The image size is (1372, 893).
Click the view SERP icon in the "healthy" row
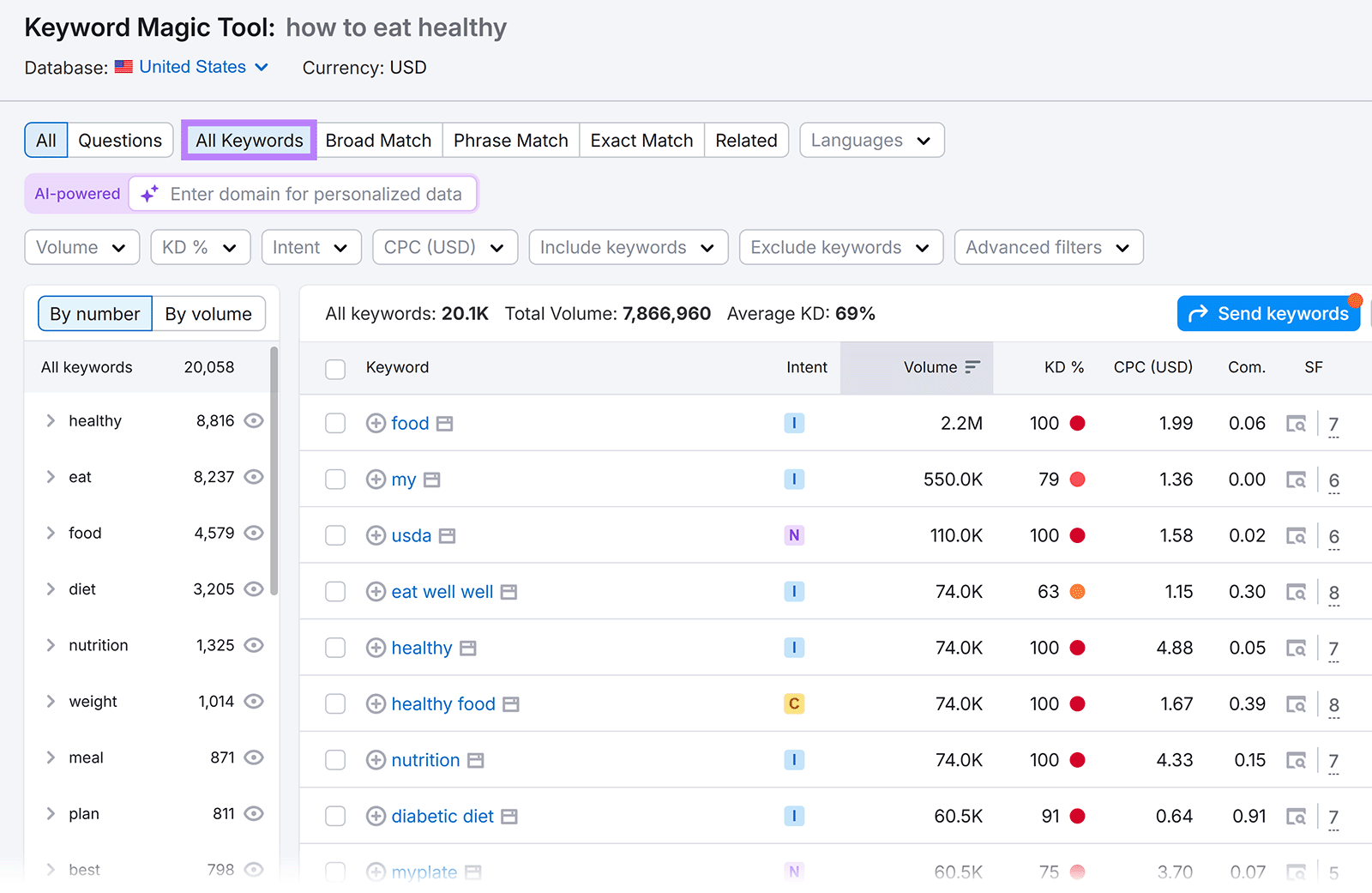1297,648
